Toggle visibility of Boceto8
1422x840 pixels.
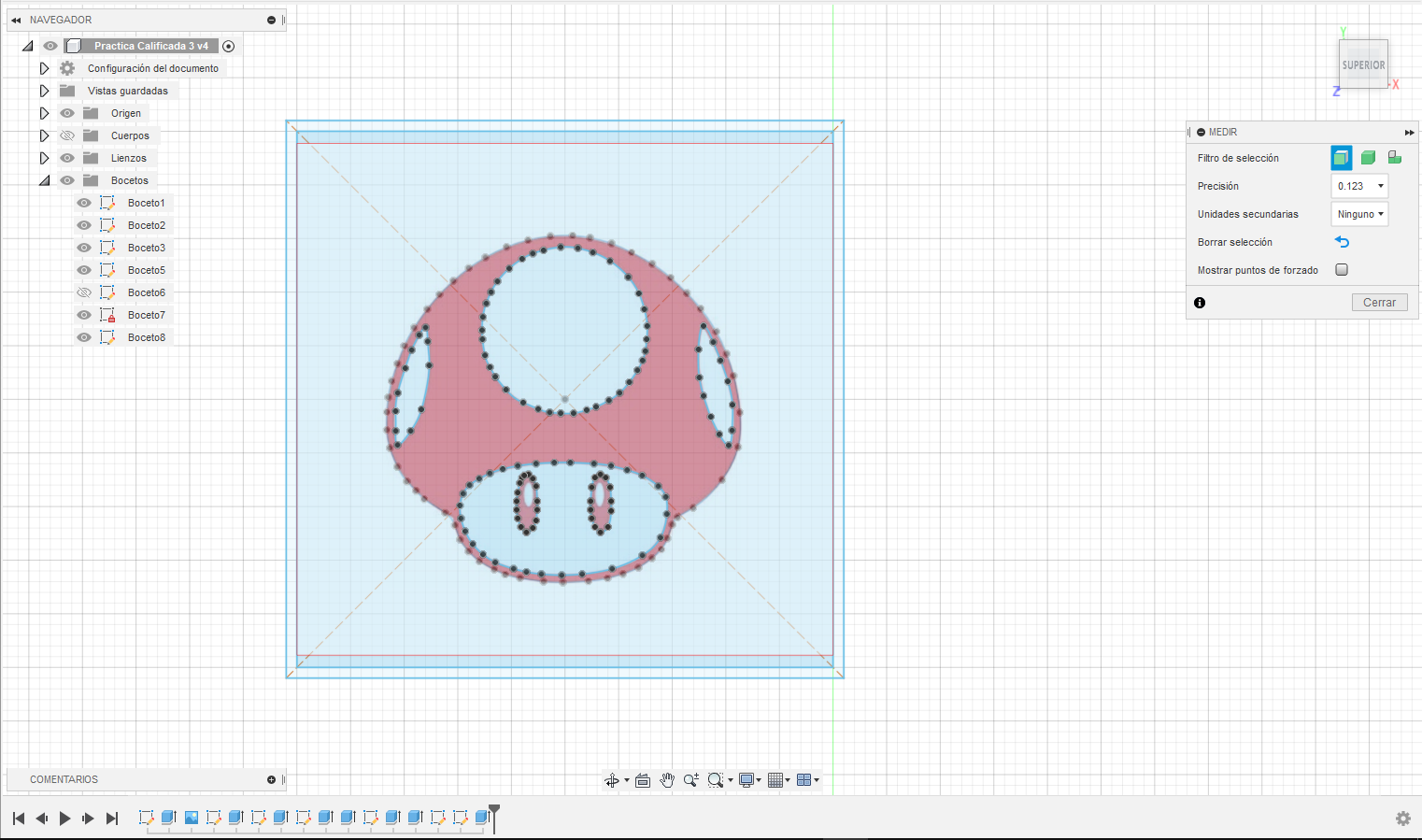84,337
